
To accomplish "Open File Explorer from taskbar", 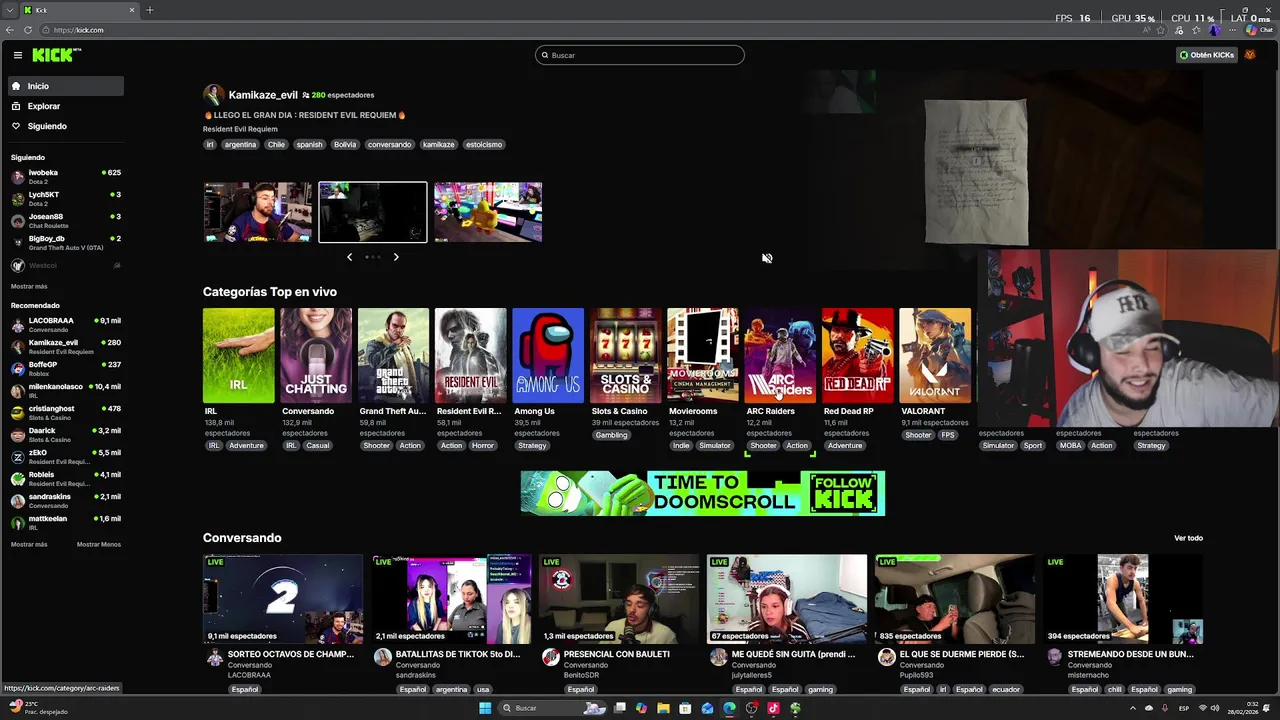I will tap(663, 708).
